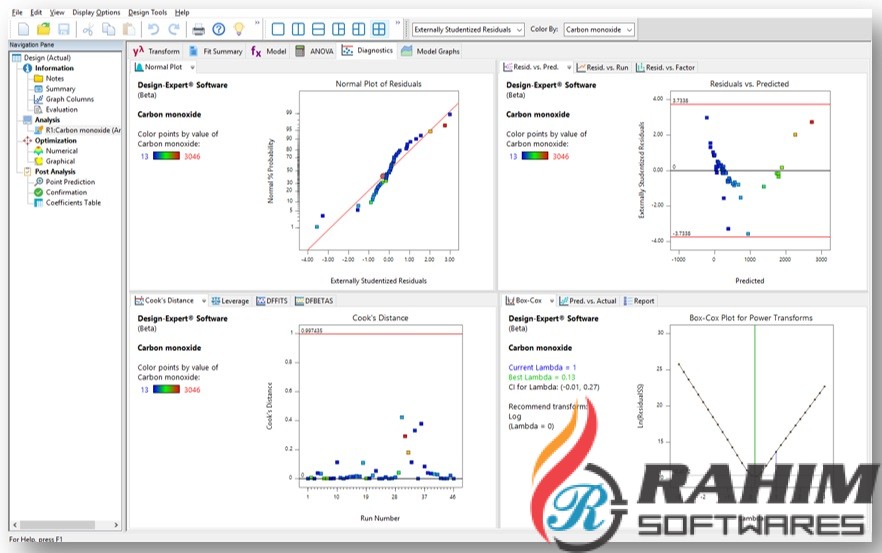The height and width of the screenshot is (553, 882).
Task: Select the two vertical panes layout icon
Action: point(298,29)
